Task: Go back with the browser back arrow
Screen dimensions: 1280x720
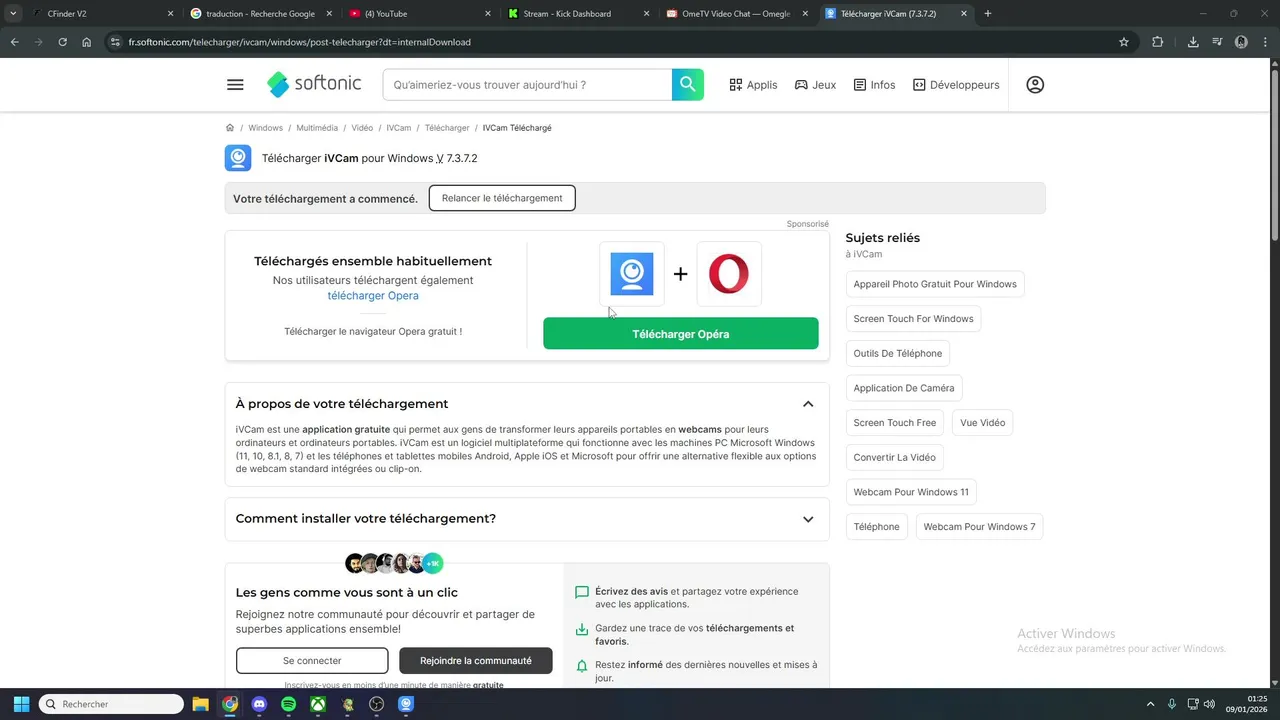Action: pos(14,42)
